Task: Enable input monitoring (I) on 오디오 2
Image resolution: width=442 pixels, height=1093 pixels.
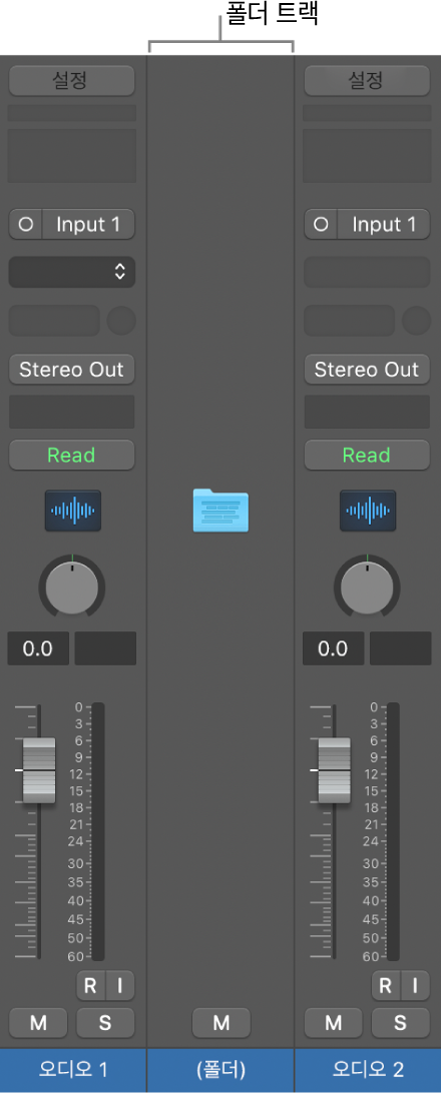Action: tap(416, 986)
